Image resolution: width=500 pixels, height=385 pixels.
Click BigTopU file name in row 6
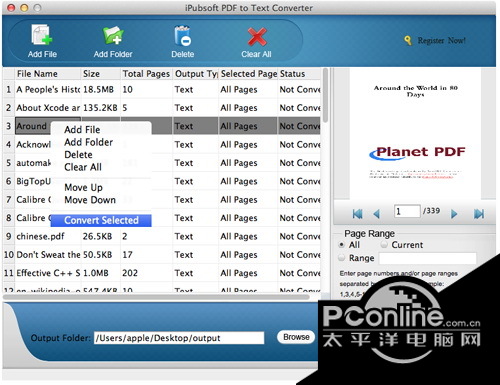click(34, 181)
